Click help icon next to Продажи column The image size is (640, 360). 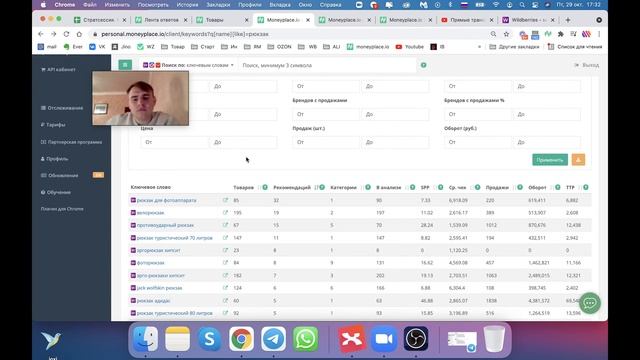tap(520, 187)
